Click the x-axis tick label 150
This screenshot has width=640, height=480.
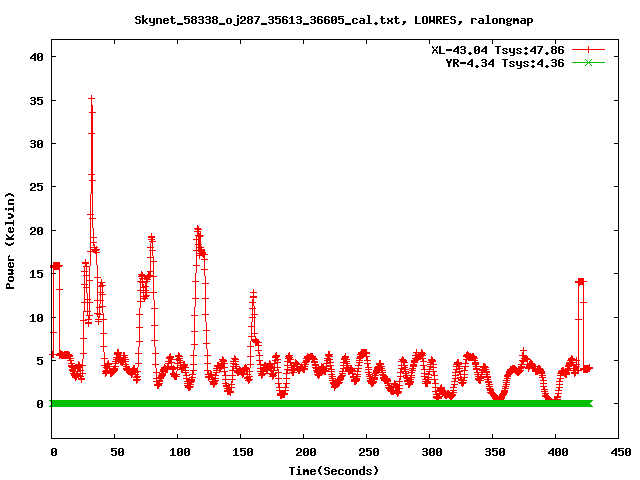click(243, 452)
